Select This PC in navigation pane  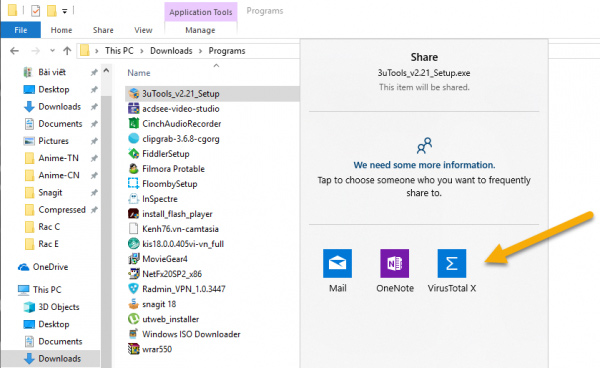point(47,290)
